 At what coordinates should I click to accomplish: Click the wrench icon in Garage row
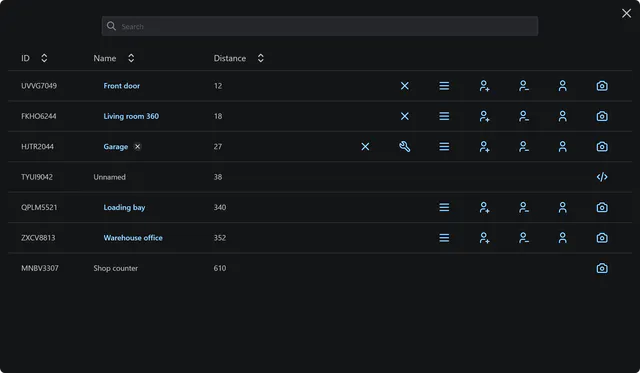click(404, 147)
